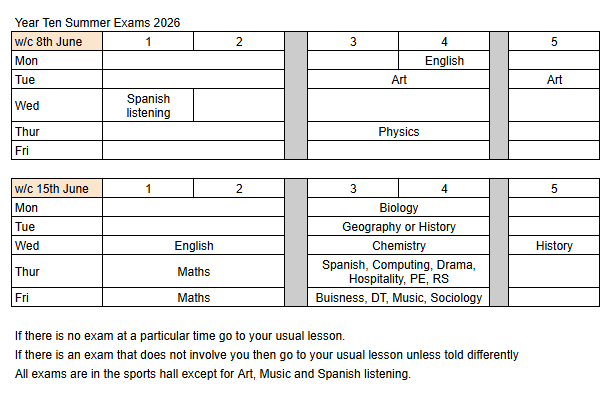Select the History cell in period 5
Image resolution: width=614 pixels, height=398 pixels.
point(554,246)
